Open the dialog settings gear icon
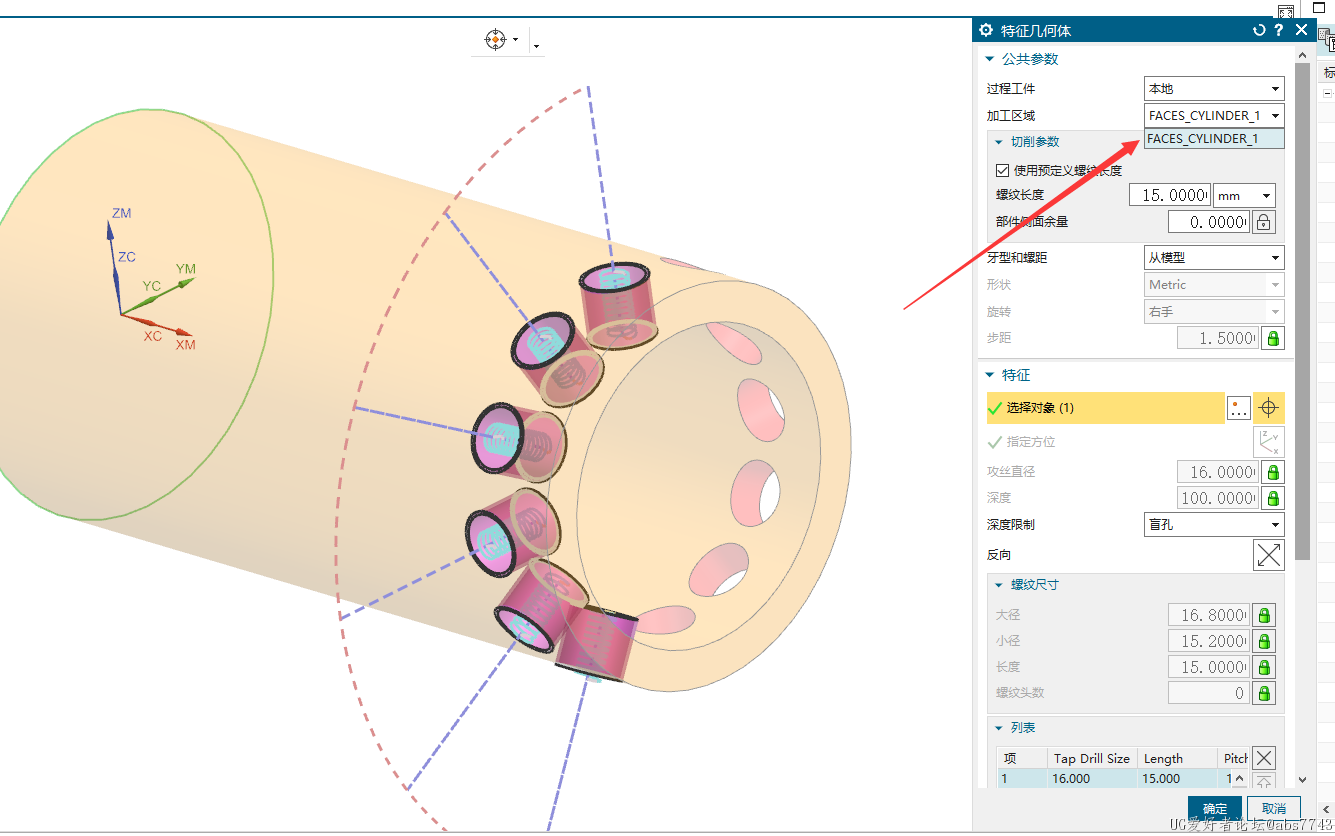 click(x=986, y=30)
